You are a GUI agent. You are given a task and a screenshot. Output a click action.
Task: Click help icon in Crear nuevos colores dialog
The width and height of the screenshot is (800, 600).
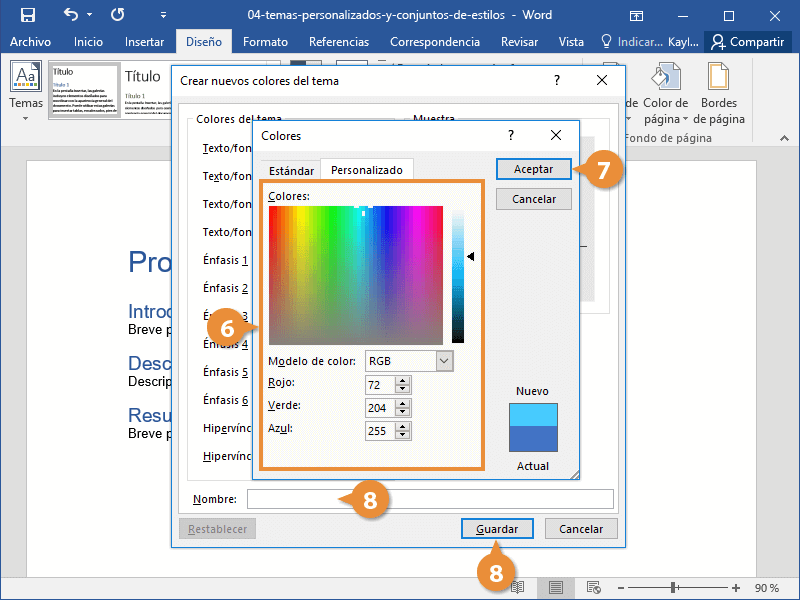tap(557, 80)
